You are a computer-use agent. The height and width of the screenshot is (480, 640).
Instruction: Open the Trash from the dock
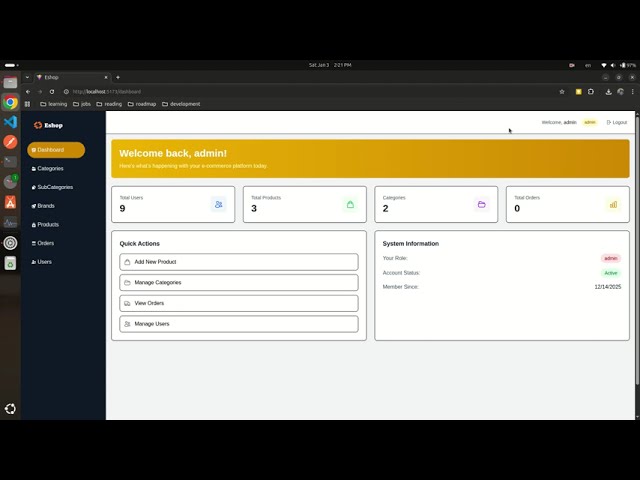(x=10, y=263)
